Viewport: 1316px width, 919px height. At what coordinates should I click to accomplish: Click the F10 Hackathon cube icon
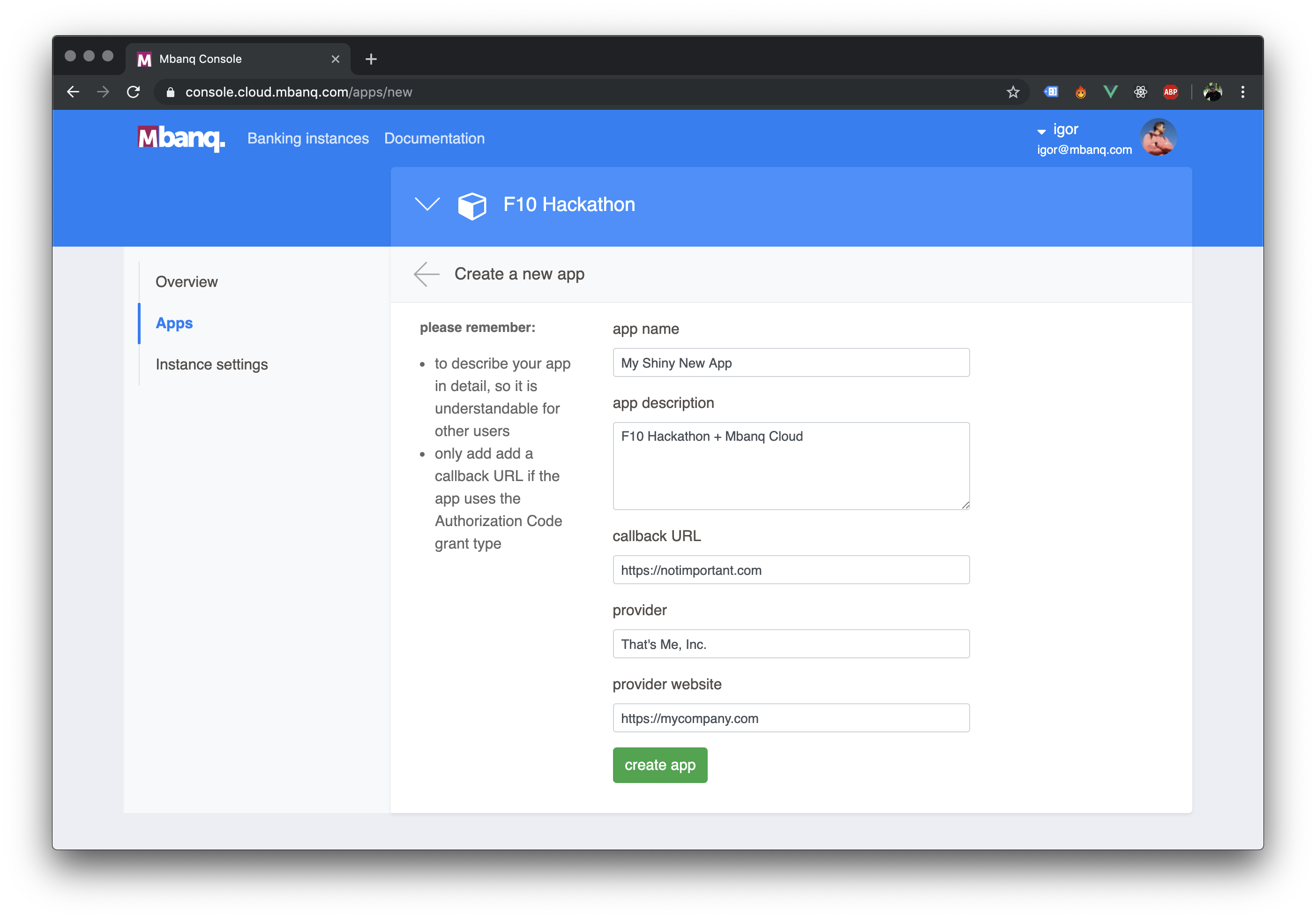pyautogui.click(x=472, y=205)
